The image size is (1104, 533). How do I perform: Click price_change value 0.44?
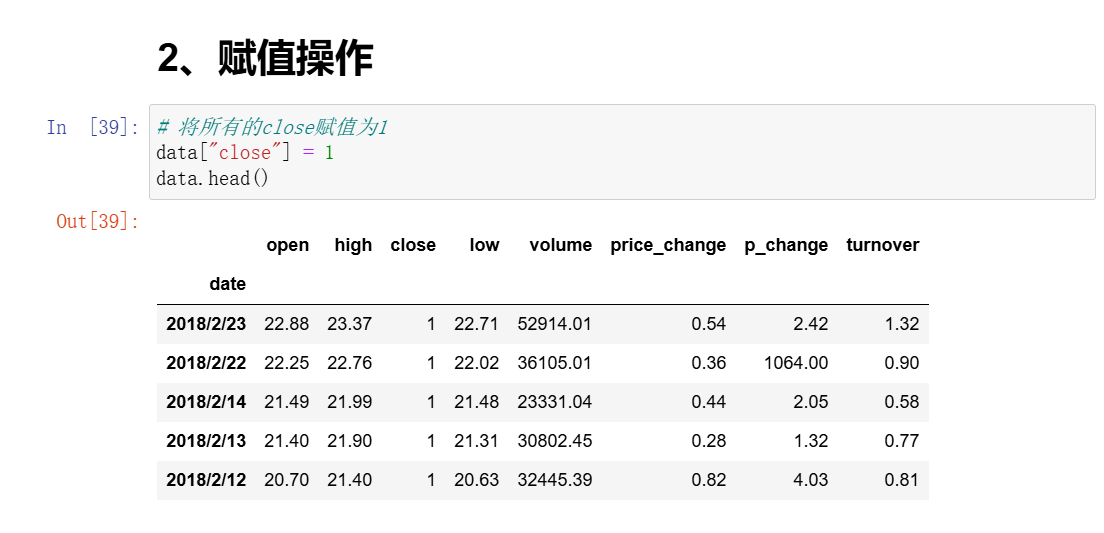tap(708, 402)
